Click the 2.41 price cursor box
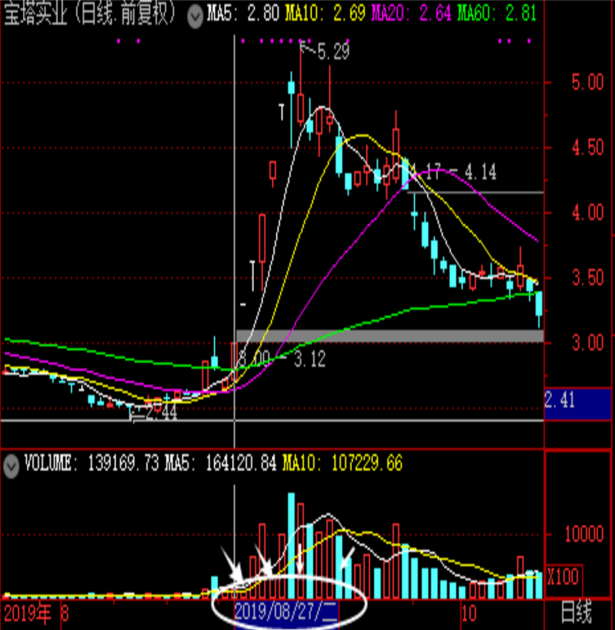 tap(578, 404)
